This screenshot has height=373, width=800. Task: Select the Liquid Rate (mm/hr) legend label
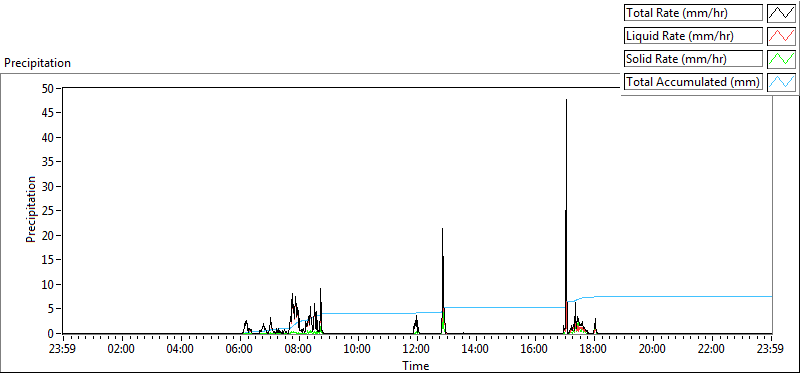coord(693,36)
